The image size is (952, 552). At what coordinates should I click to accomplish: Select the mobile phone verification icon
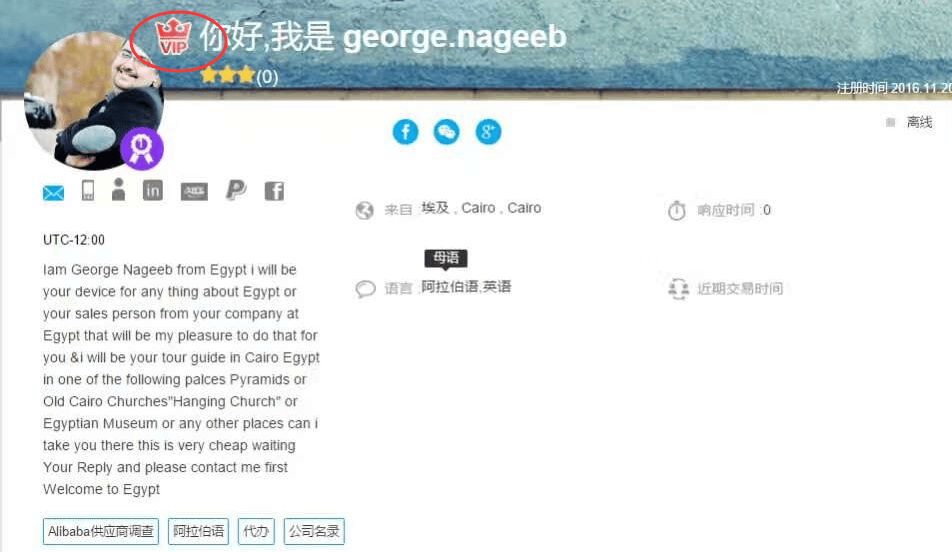(x=88, y=191)
